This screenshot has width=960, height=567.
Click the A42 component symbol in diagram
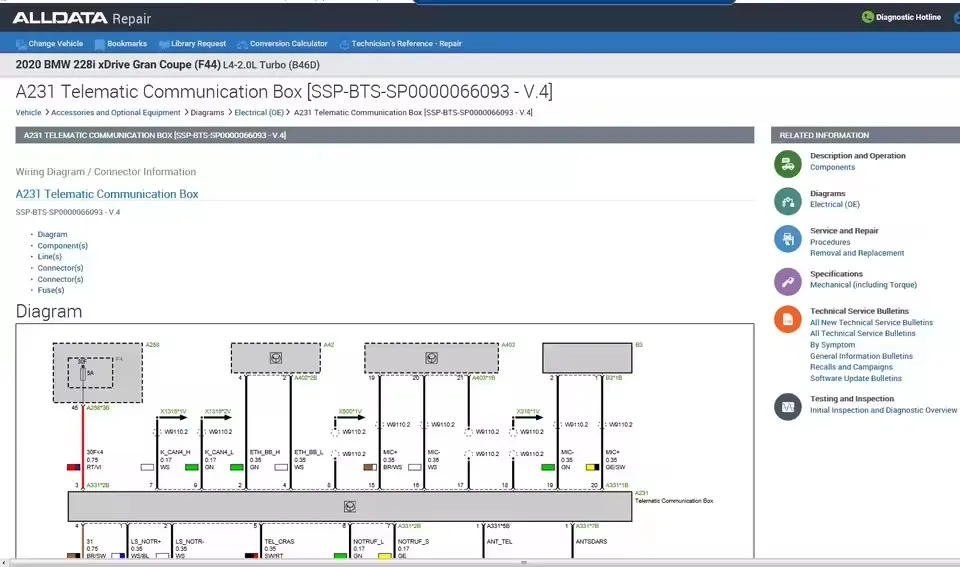276,358
